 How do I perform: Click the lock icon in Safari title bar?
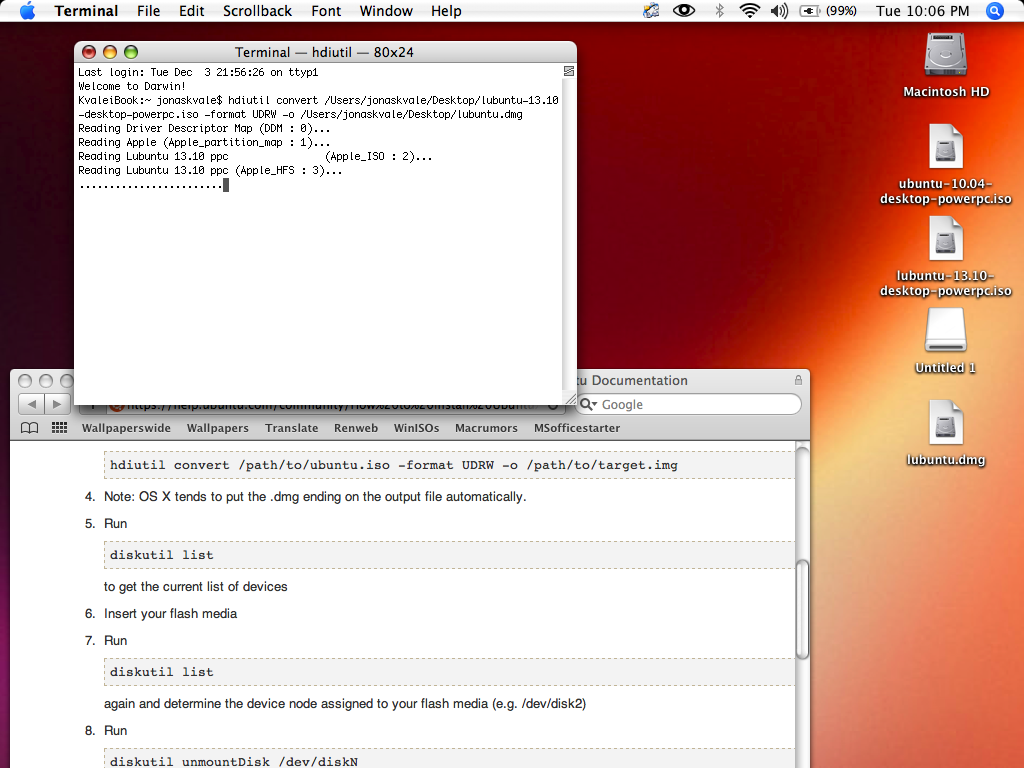(798, 380)
